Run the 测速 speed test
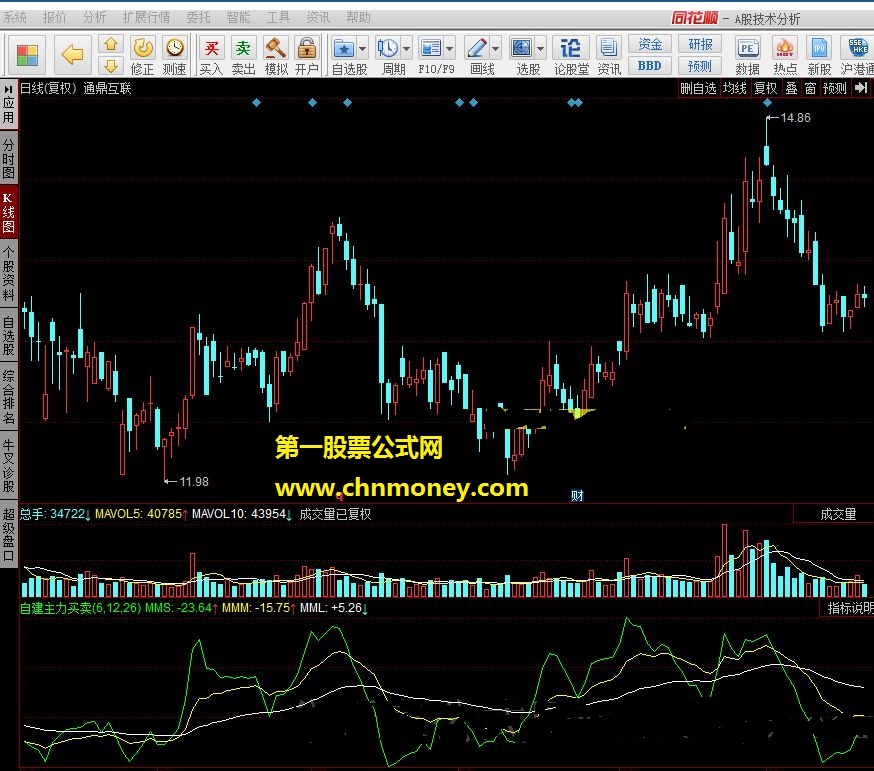This screenshot has height=771, width=874. pos(174,55)
